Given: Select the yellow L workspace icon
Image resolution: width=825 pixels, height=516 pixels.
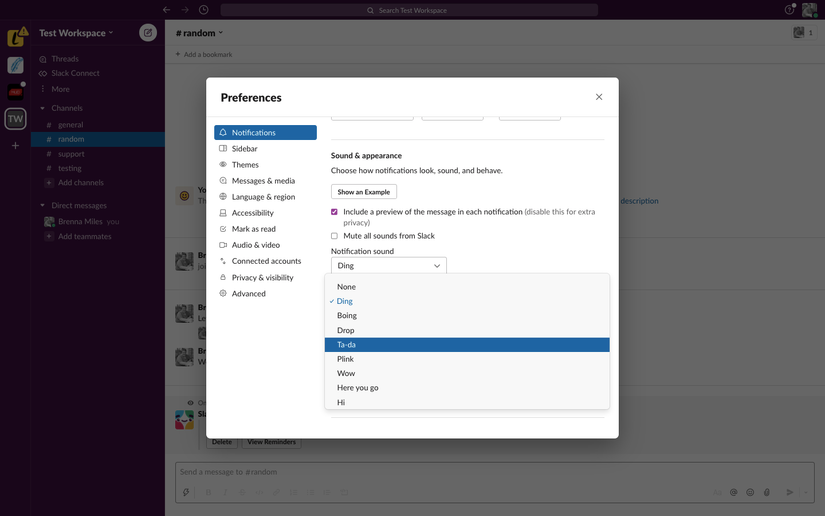Looking at the screenshot, I should coord(16,38).
